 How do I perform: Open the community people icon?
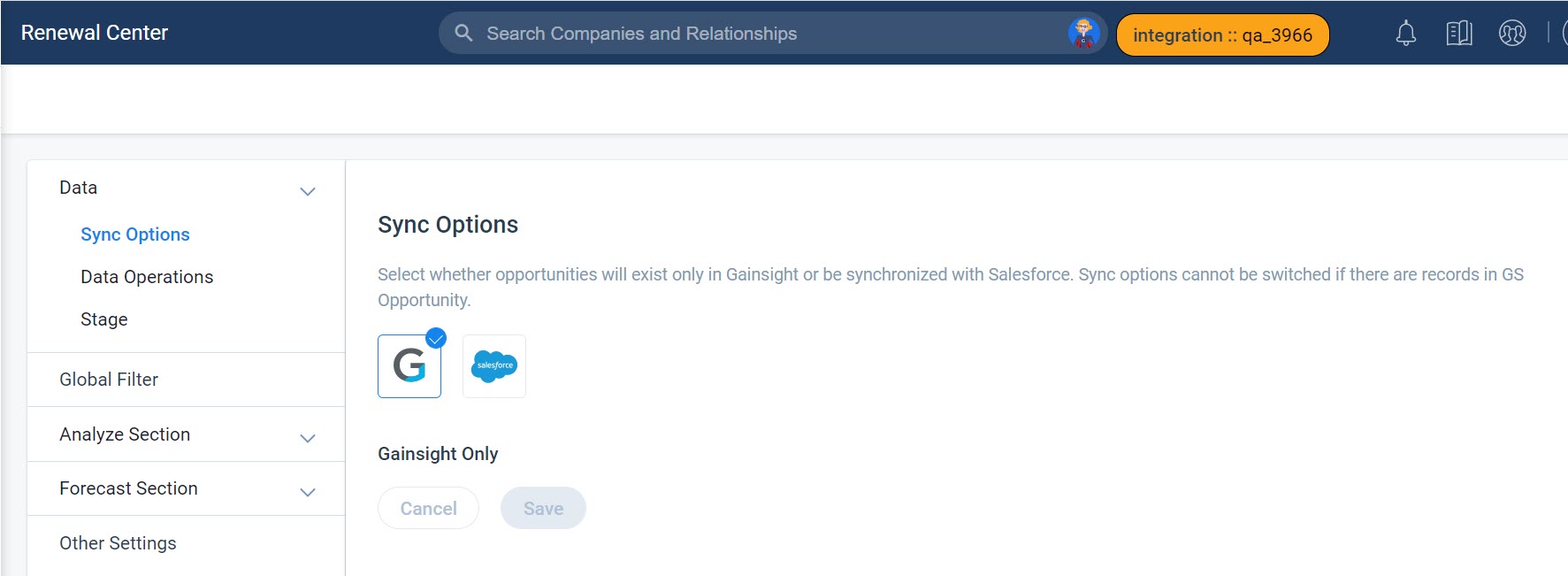1512,34
